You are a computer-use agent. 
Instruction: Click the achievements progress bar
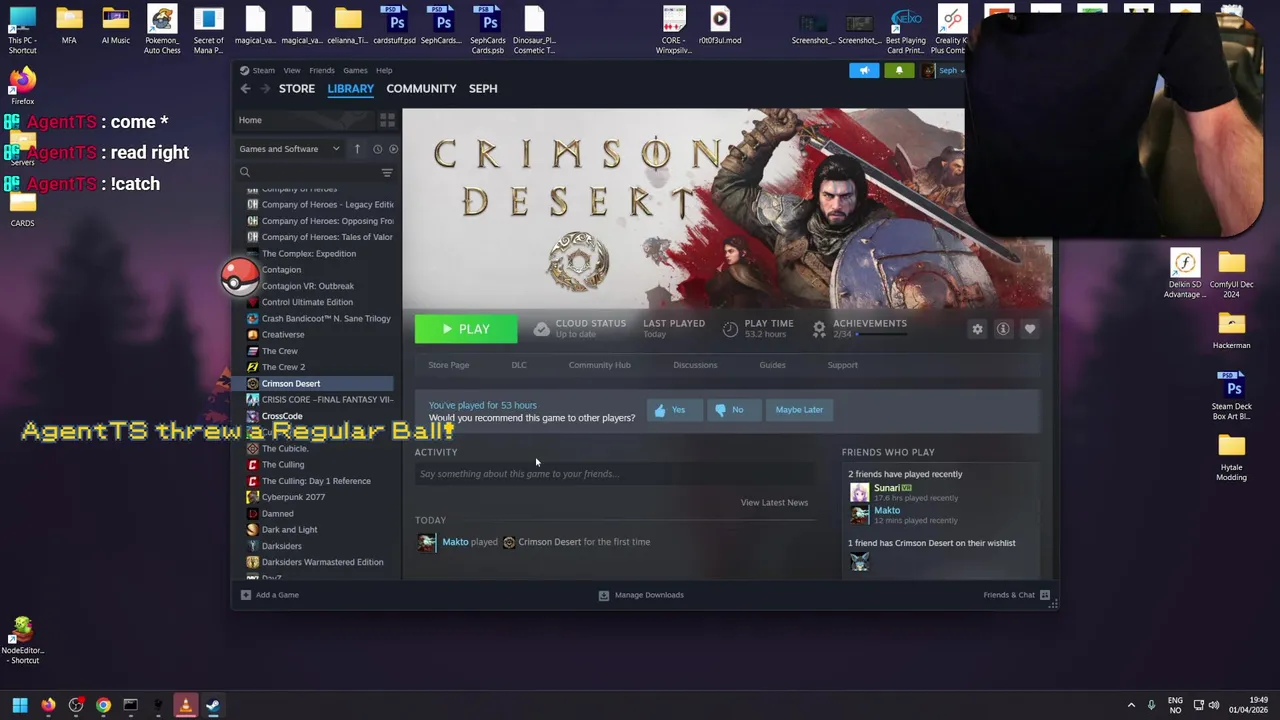point(882,334)
